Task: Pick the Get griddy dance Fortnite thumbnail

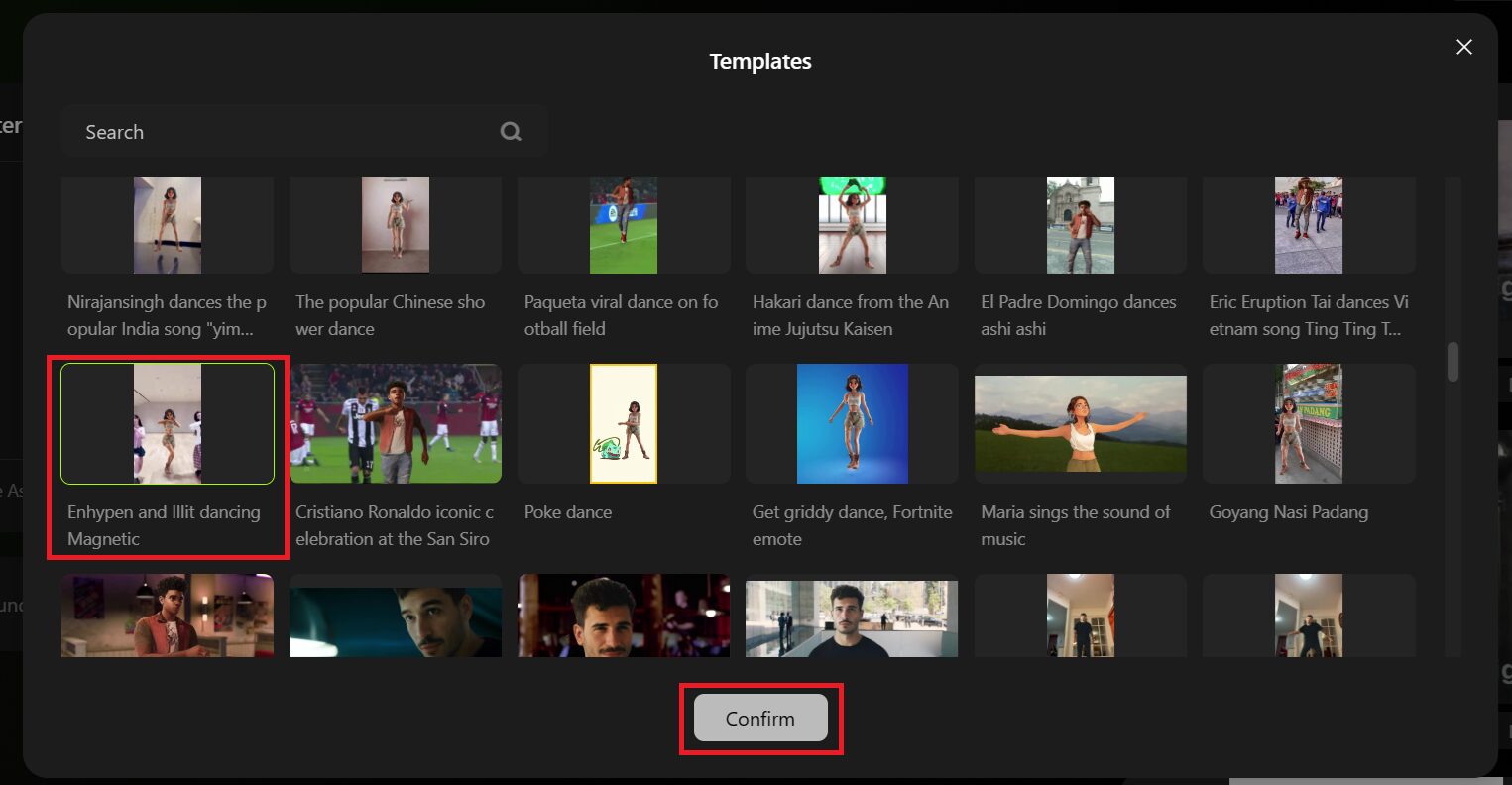Action: coord(852,424)
